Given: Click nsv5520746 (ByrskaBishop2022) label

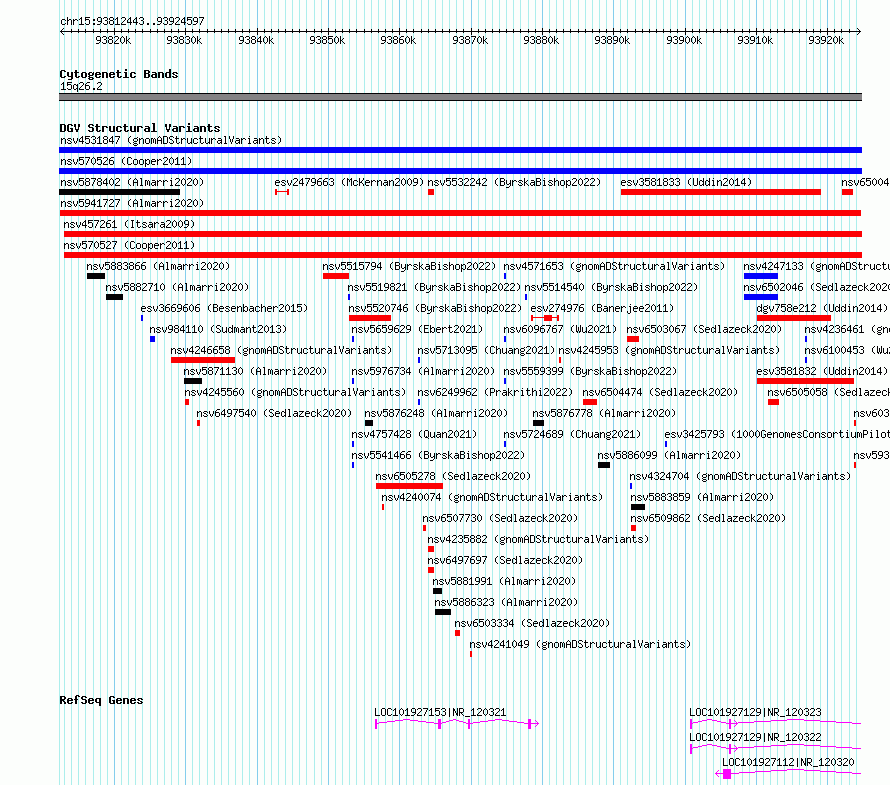Looking at the screenshot, I should (435, 308).
